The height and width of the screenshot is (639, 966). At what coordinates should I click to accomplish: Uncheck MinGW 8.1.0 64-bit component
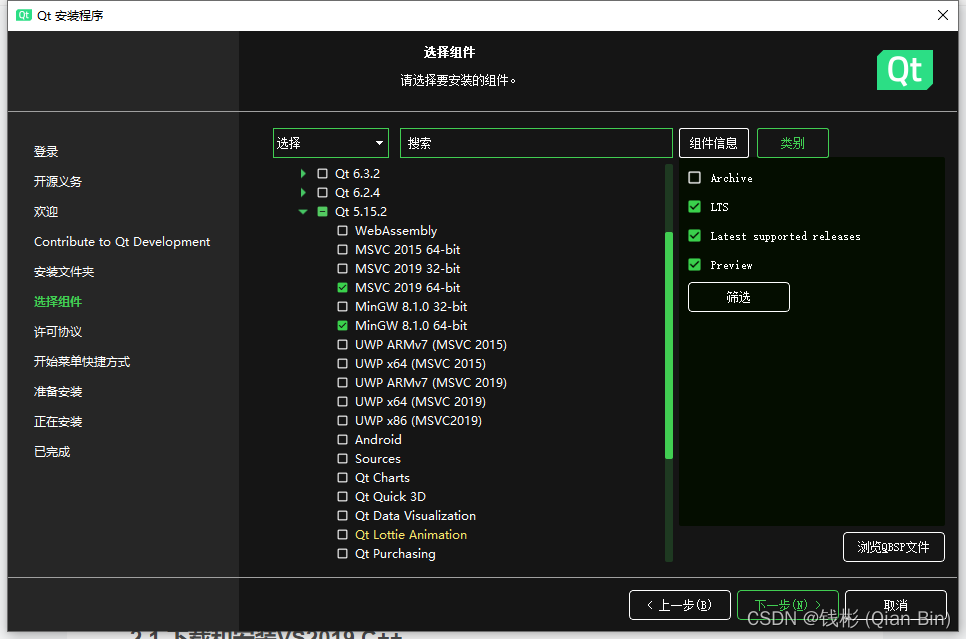(343, 325)
